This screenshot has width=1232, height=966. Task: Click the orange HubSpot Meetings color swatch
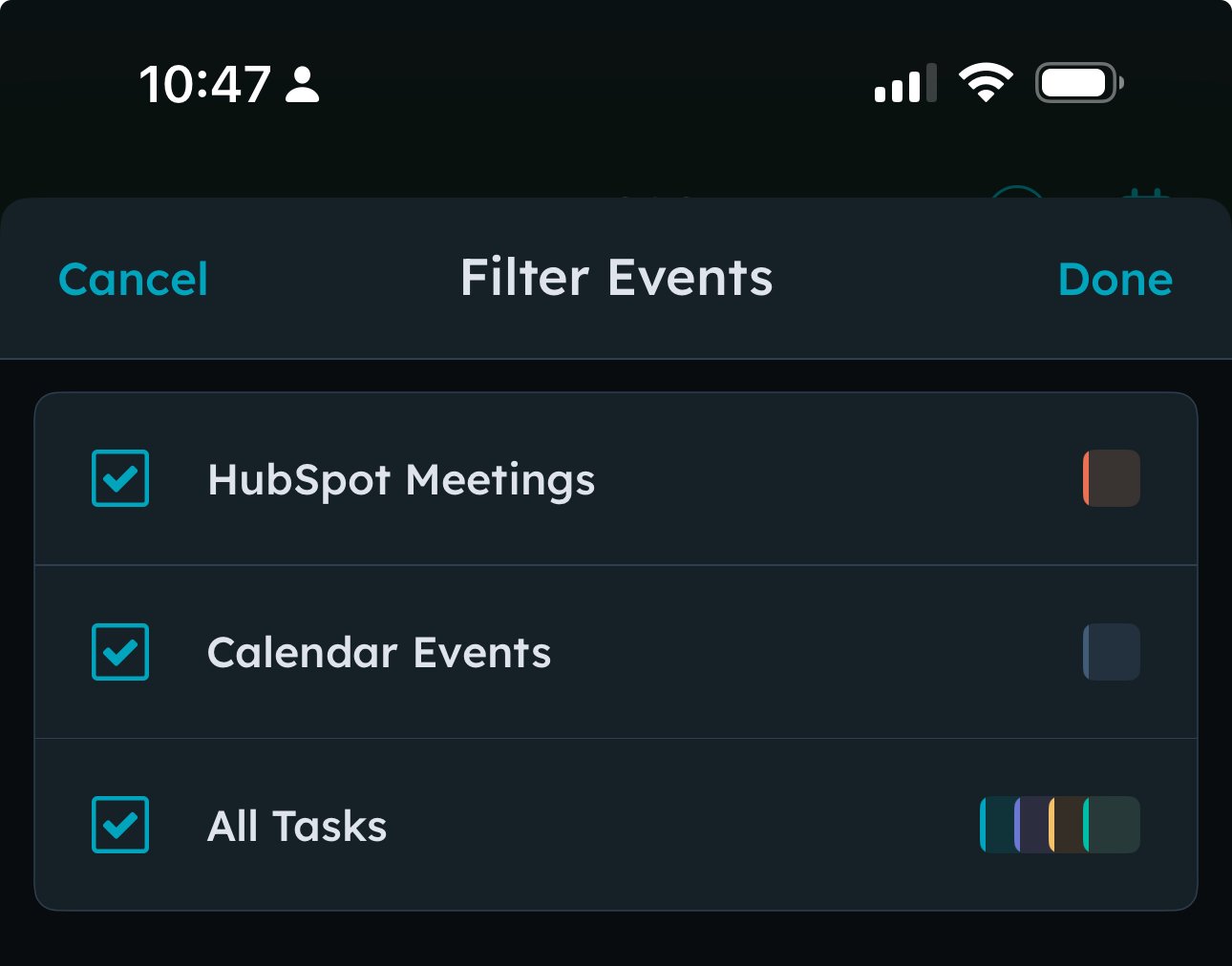click(1112, 478)
